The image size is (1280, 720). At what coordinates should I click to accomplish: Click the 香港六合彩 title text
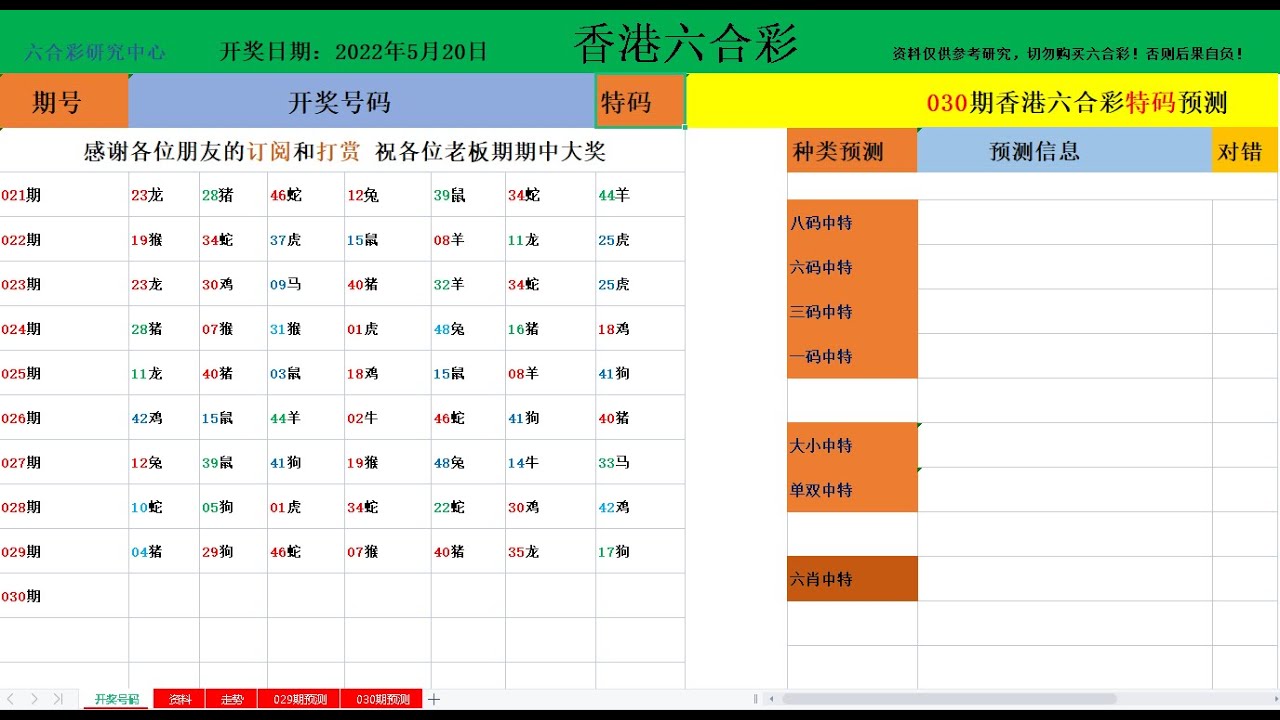pos(686,44)
